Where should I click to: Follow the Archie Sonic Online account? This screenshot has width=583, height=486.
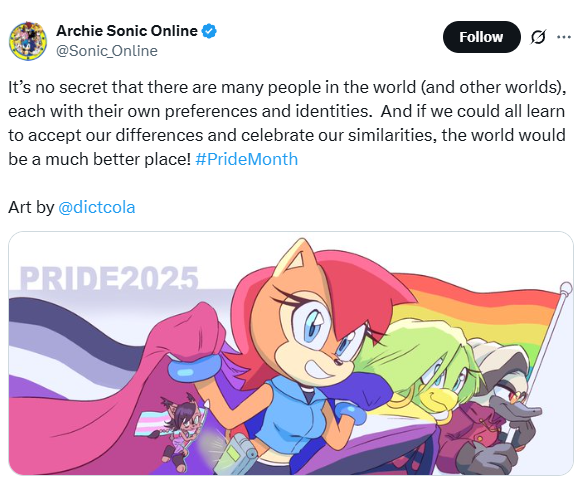tap(481, 37)
